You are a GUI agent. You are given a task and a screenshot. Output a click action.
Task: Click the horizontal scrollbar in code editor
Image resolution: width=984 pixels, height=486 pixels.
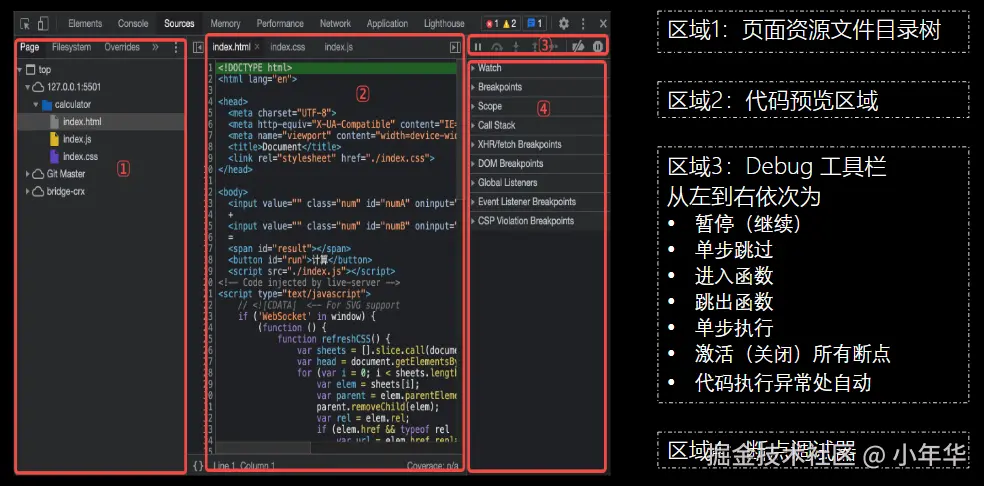(x=262, y=448)
